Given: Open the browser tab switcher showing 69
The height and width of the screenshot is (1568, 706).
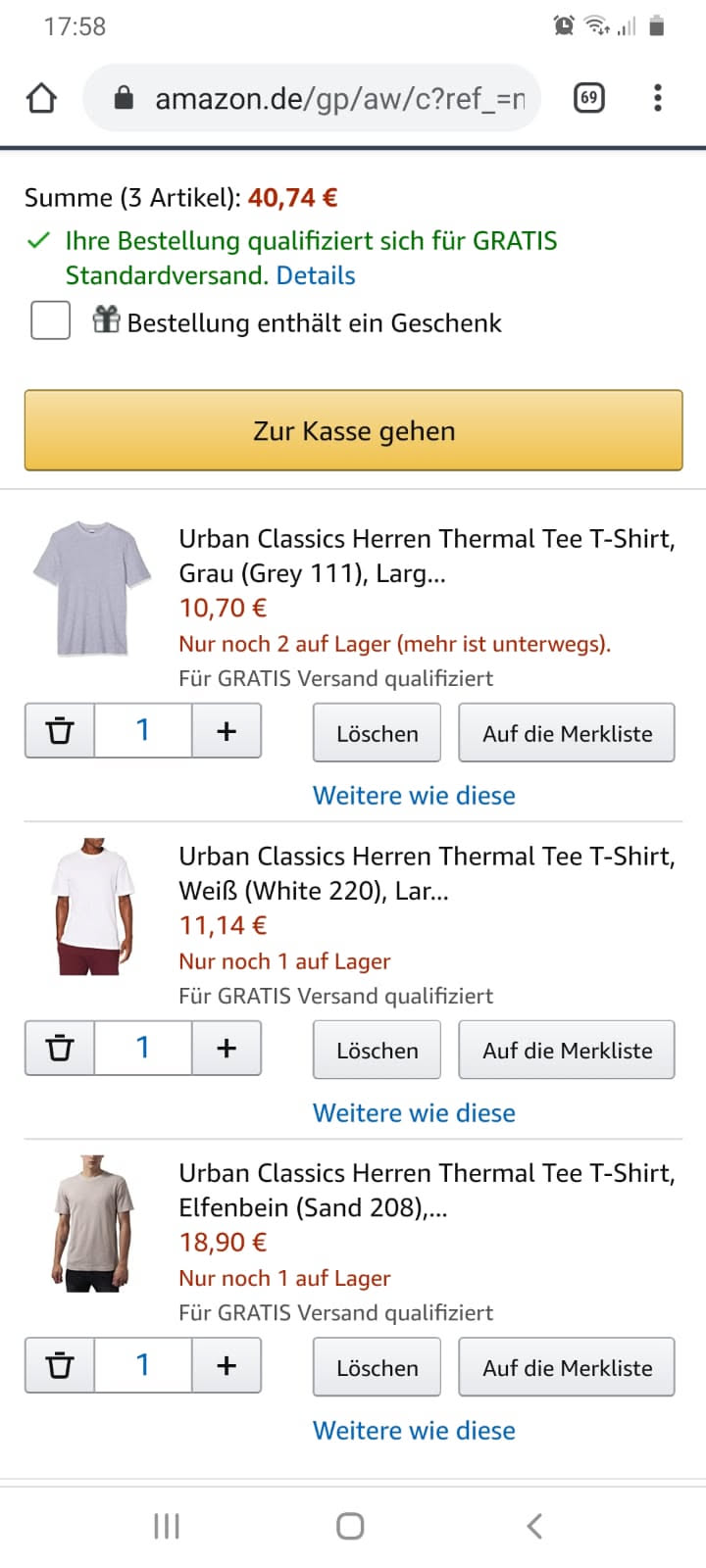Looking at the screenshot, I should pos(588,98).
